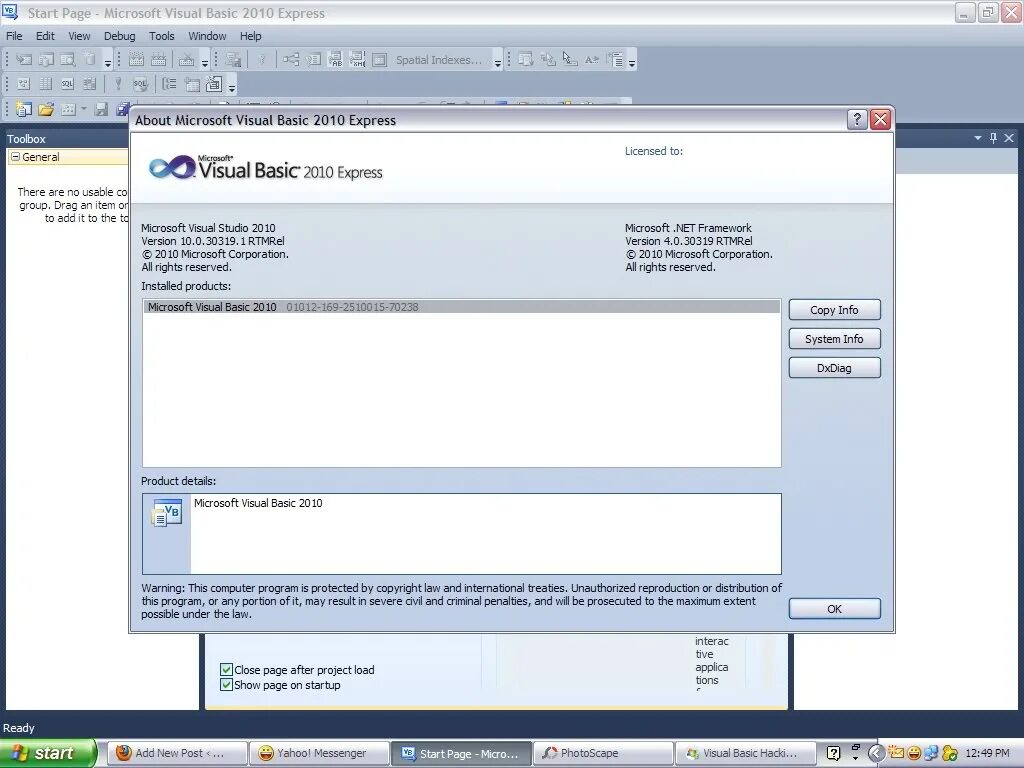The width and height of the screenshot is (1024, 768).
Task: Click the plain SQL pane icon
Action: click(67, 84)
